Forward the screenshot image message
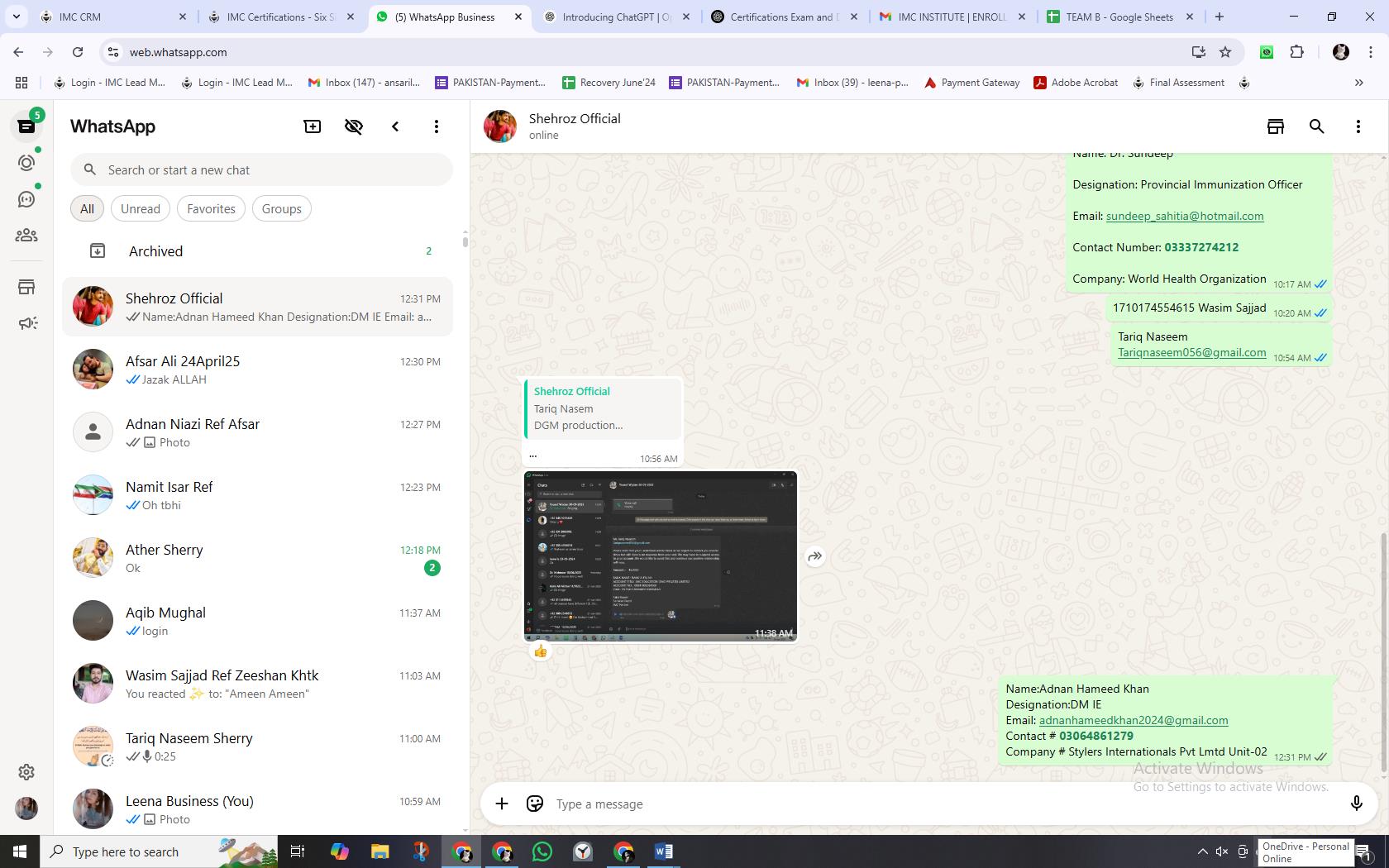Screen dimensions: 1389x868 point(815,556)
